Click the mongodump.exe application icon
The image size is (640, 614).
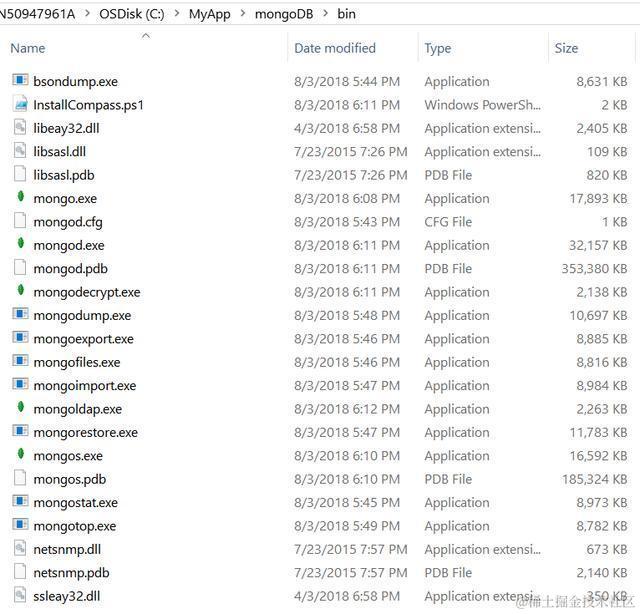20,314
